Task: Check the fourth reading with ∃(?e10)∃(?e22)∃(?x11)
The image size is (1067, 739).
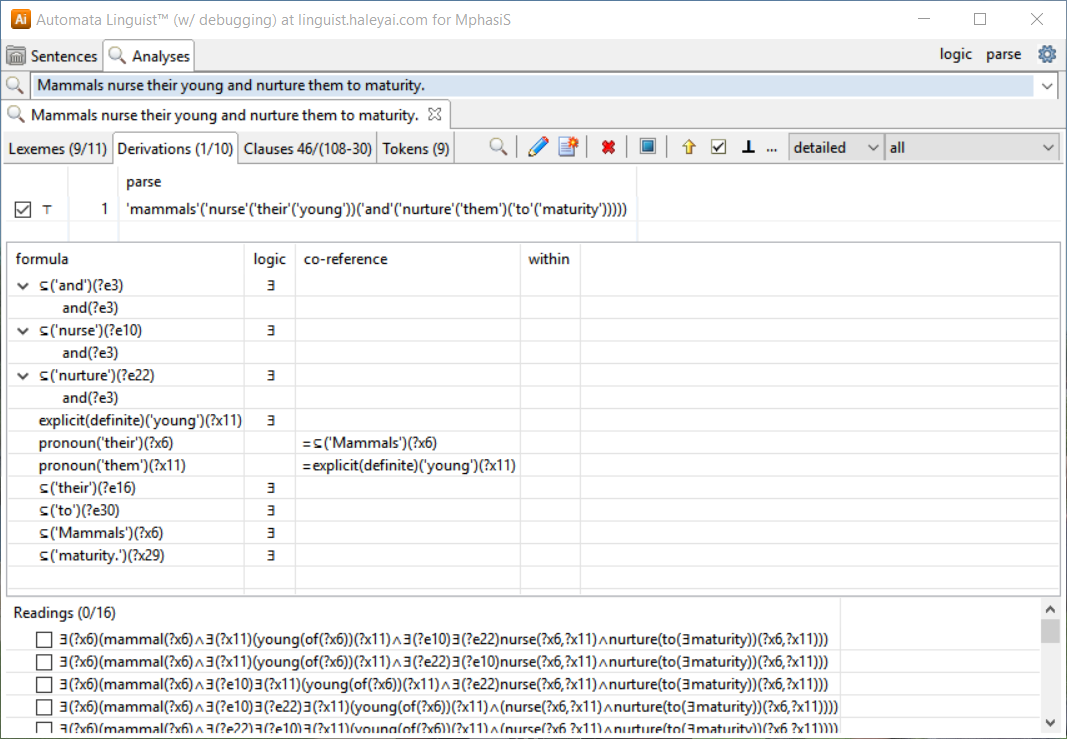Action: [44, 707]
